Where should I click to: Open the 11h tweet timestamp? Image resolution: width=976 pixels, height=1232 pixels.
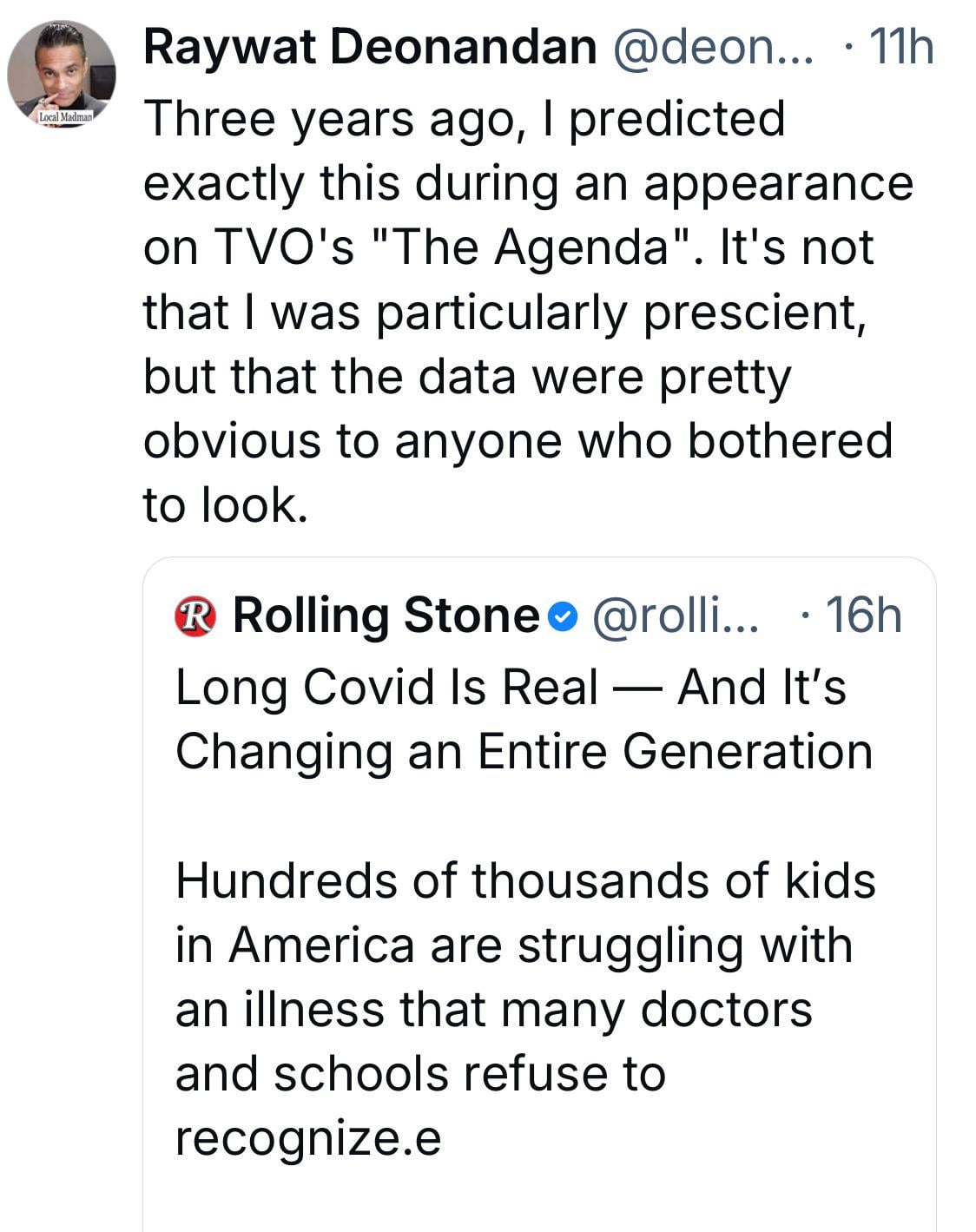[900, 47]
